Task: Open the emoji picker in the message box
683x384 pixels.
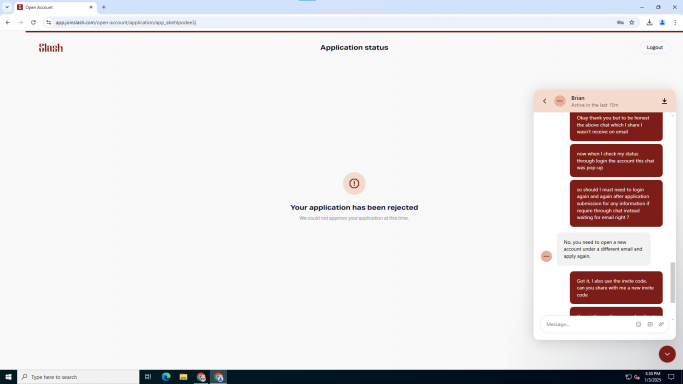Action: coord(638,324)
